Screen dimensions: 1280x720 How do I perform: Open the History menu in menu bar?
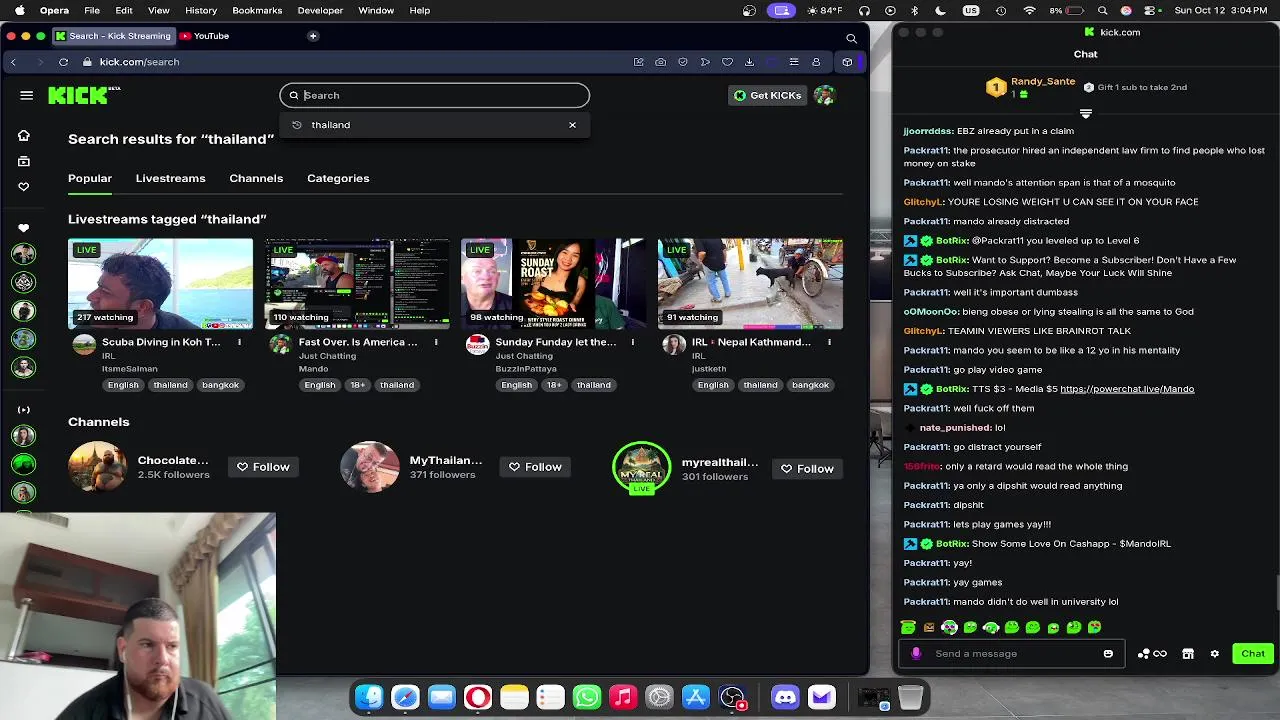(x=201, y=10)
